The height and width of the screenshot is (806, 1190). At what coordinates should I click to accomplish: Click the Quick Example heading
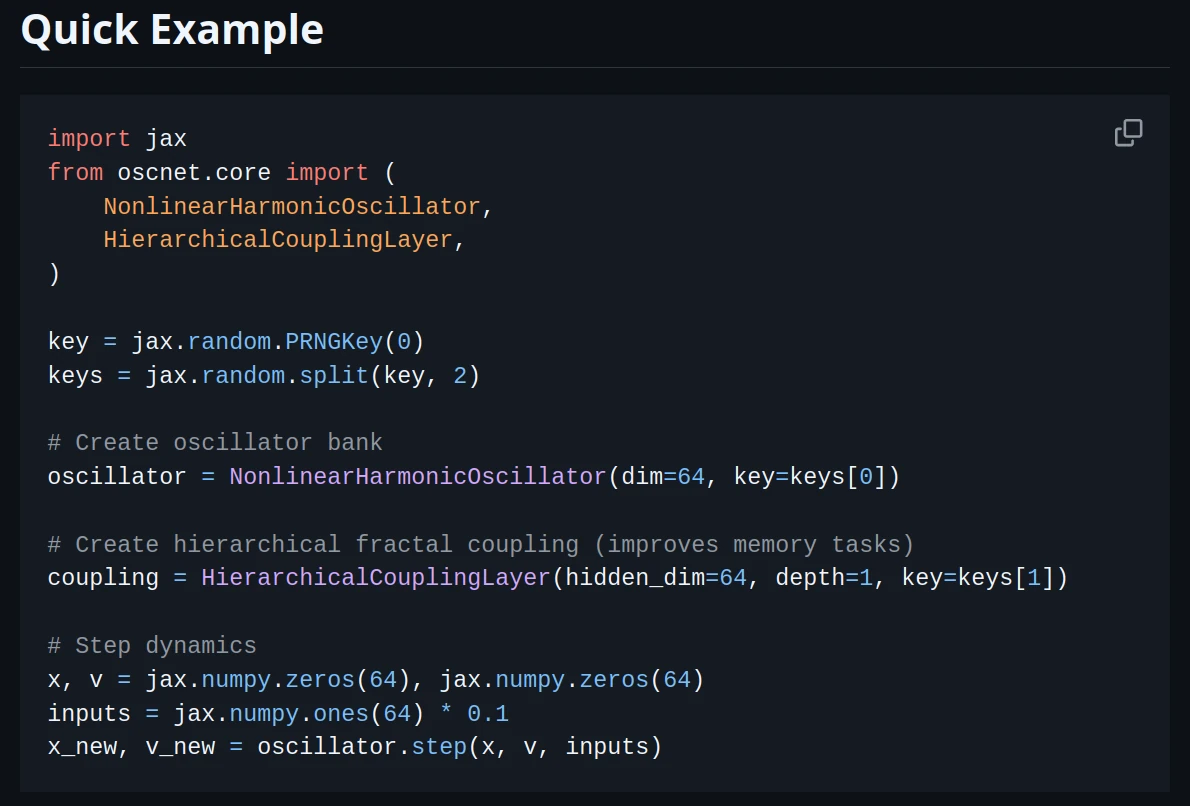pos(172,30)
